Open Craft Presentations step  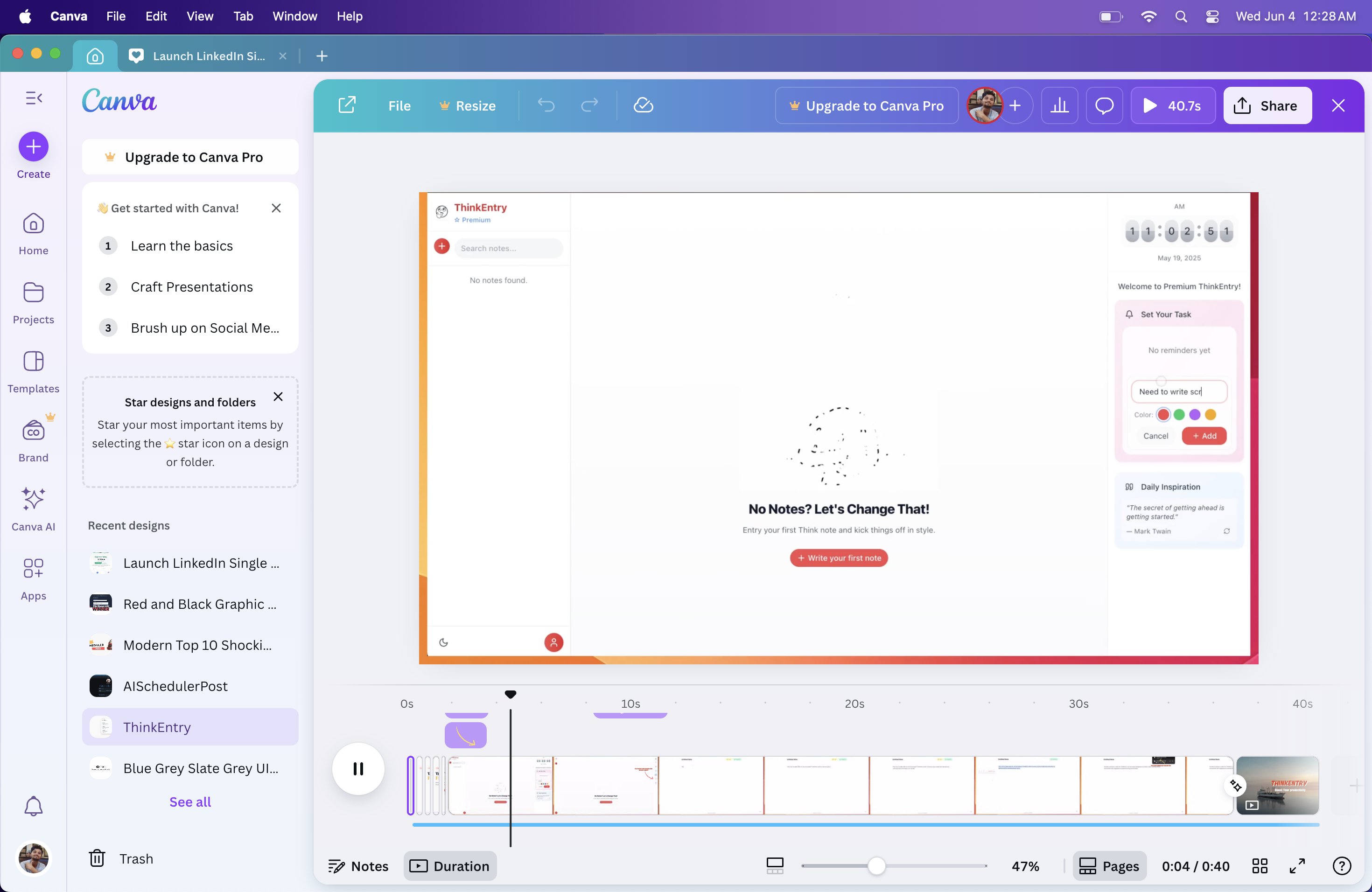coord(190,287)
